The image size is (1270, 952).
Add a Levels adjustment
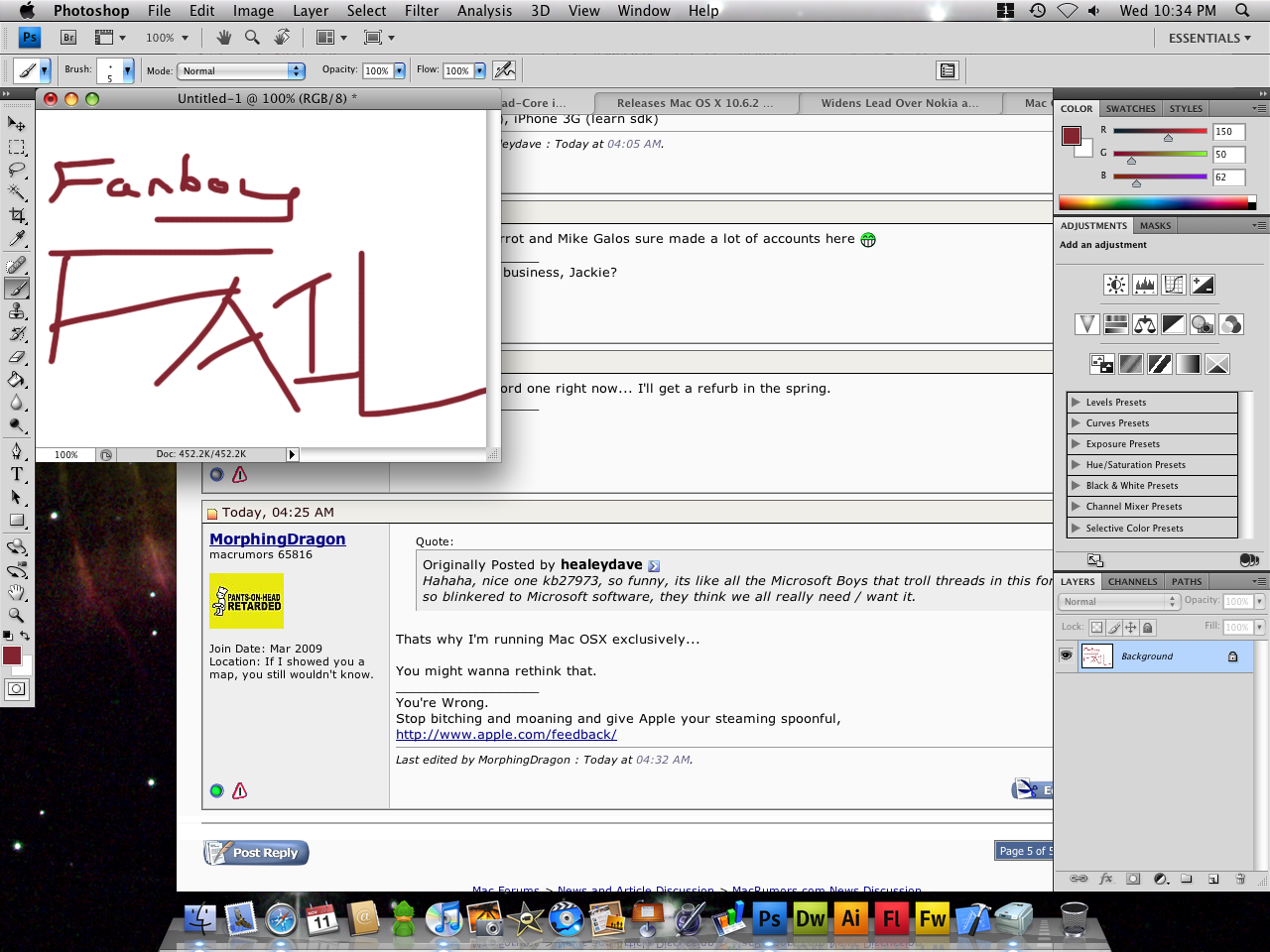click(1144, 285)
